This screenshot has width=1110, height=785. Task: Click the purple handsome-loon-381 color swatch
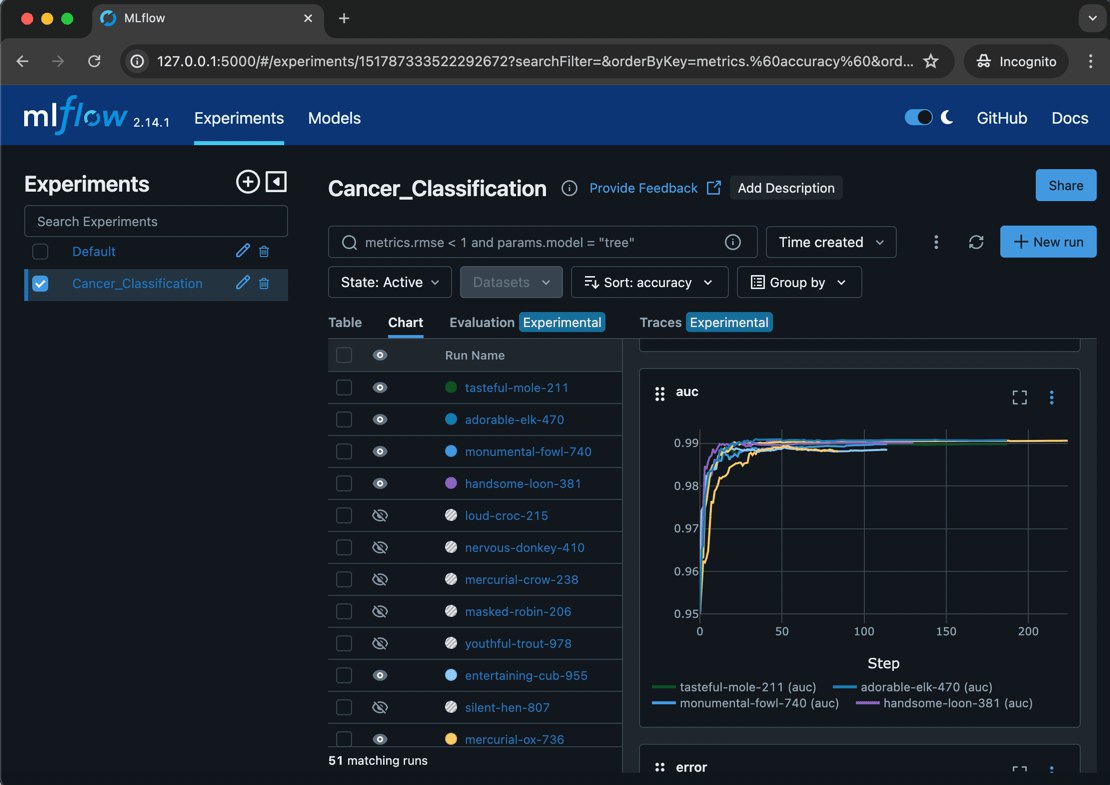tap(450, 484)
